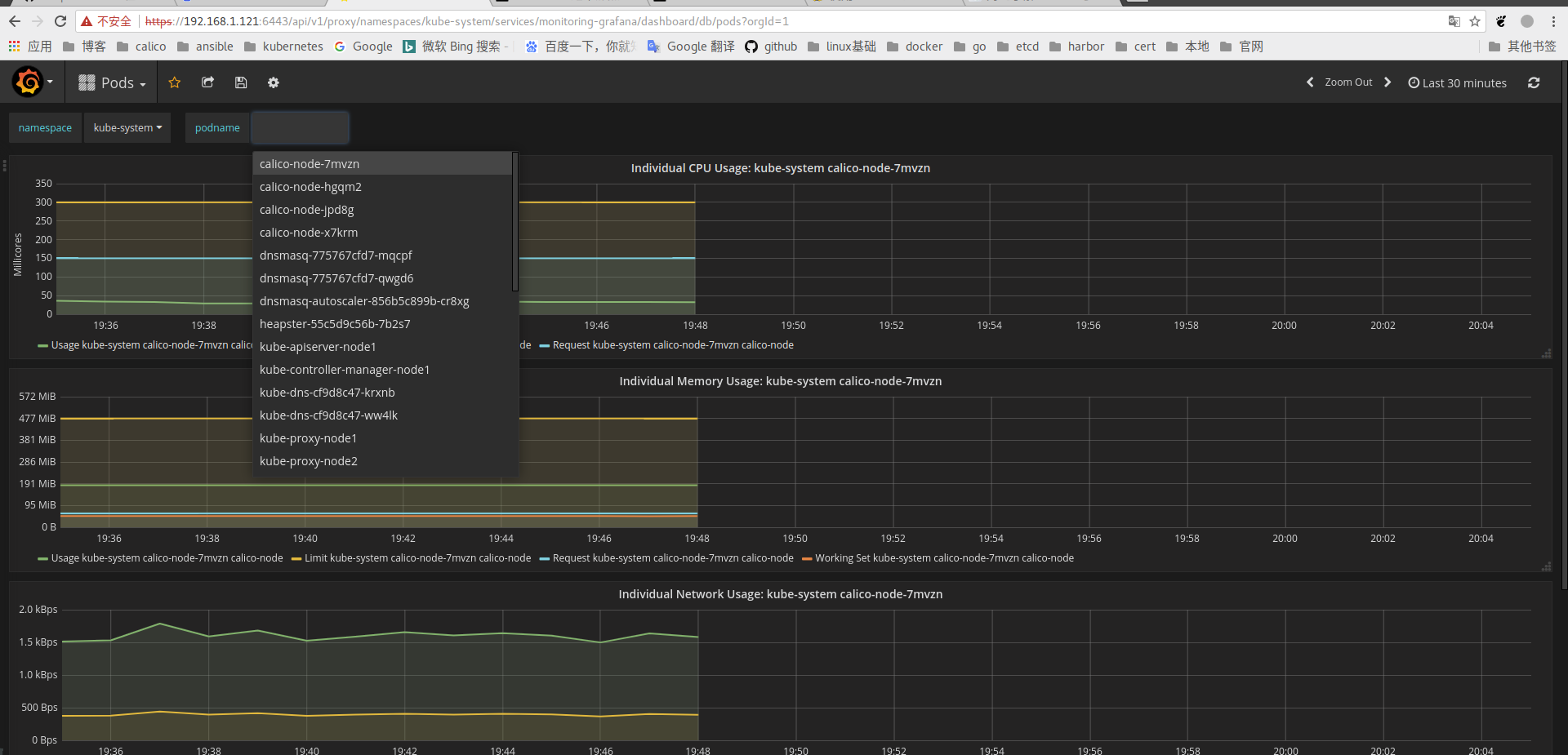The image size is (1568, 755).
Task: Click the insecure connection warning icon
Action: (87, 21)
